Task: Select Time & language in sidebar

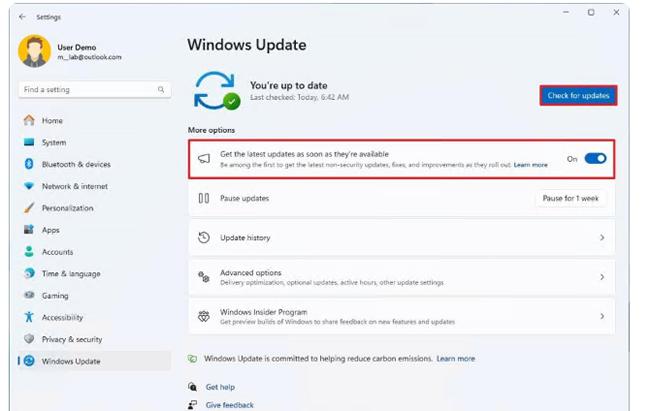Action: (x=70, y=273)
